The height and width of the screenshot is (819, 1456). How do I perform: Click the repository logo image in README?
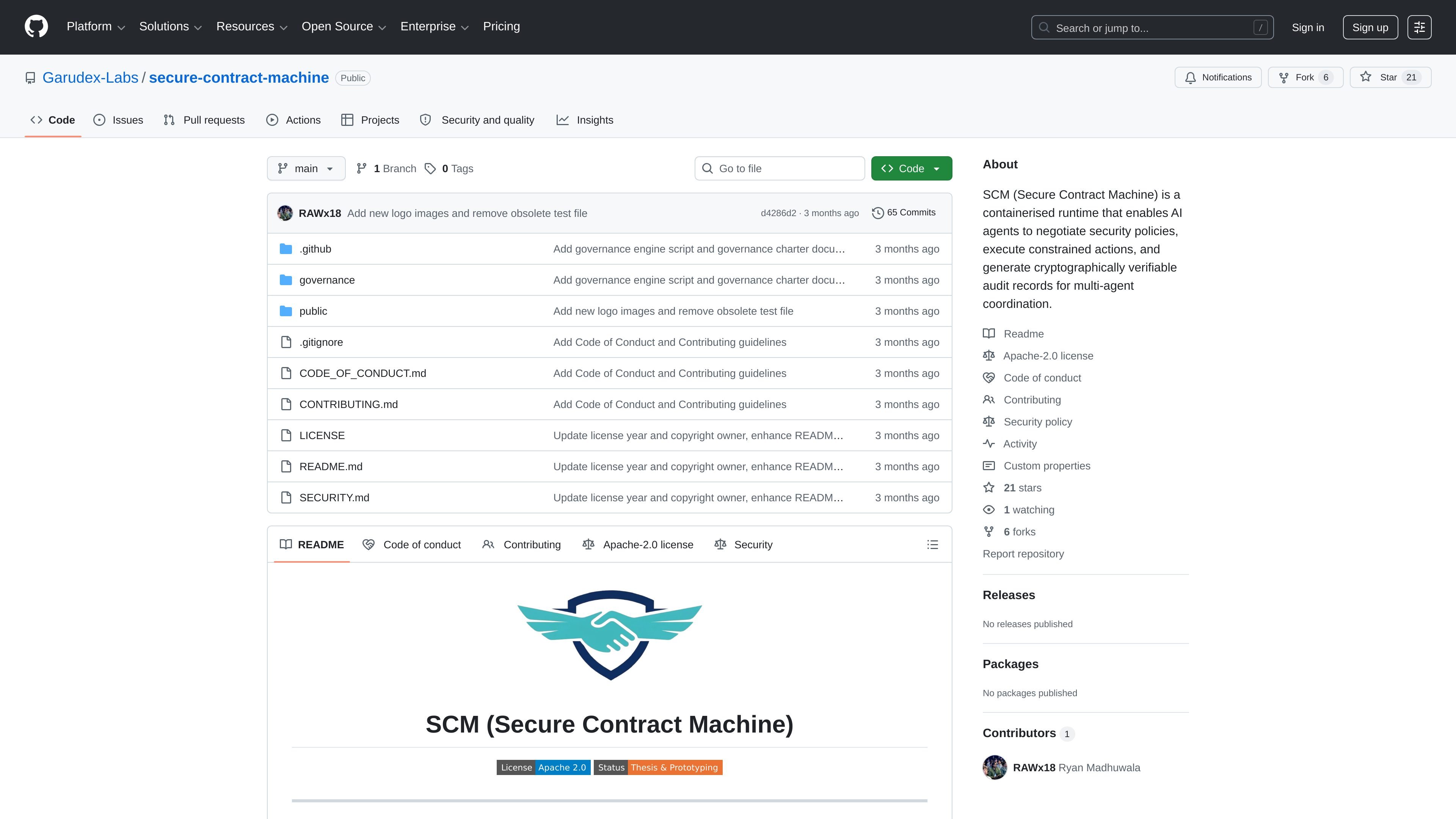coord(609,635)
